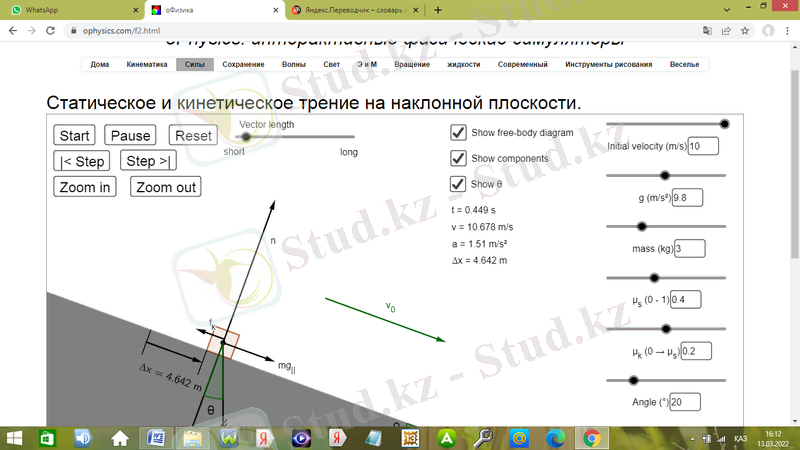The image size is (800, 450).
Task: Open the wrench tool app in taskbar
Action: (x=483, y=438)
